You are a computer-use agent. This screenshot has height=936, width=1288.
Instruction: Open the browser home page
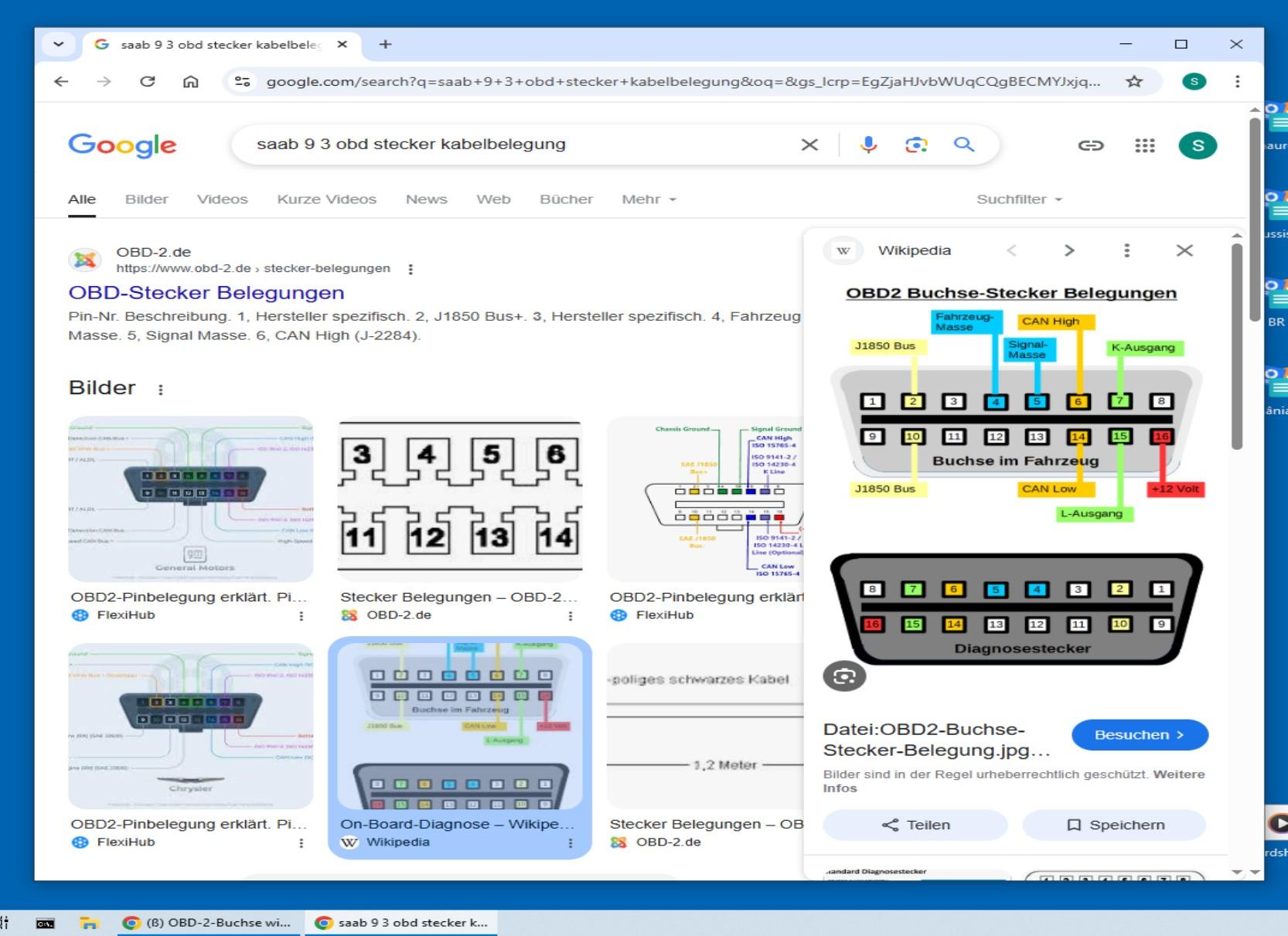[190, 81]
